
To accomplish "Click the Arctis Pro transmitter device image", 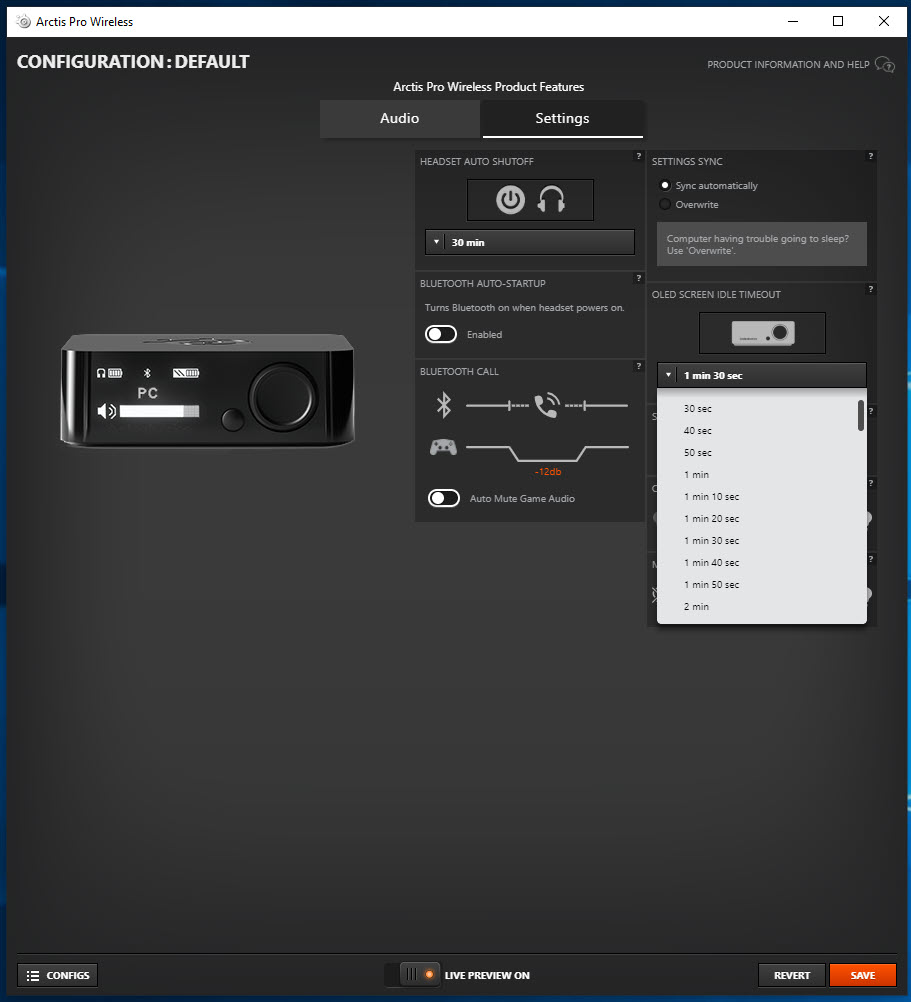I will pos(208,390).
